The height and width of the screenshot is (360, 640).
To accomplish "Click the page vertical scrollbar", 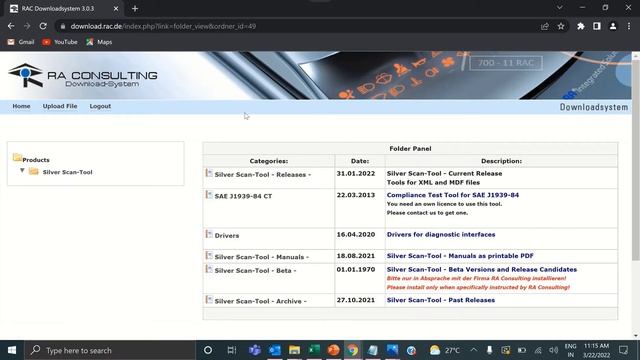I will [636, 160].
